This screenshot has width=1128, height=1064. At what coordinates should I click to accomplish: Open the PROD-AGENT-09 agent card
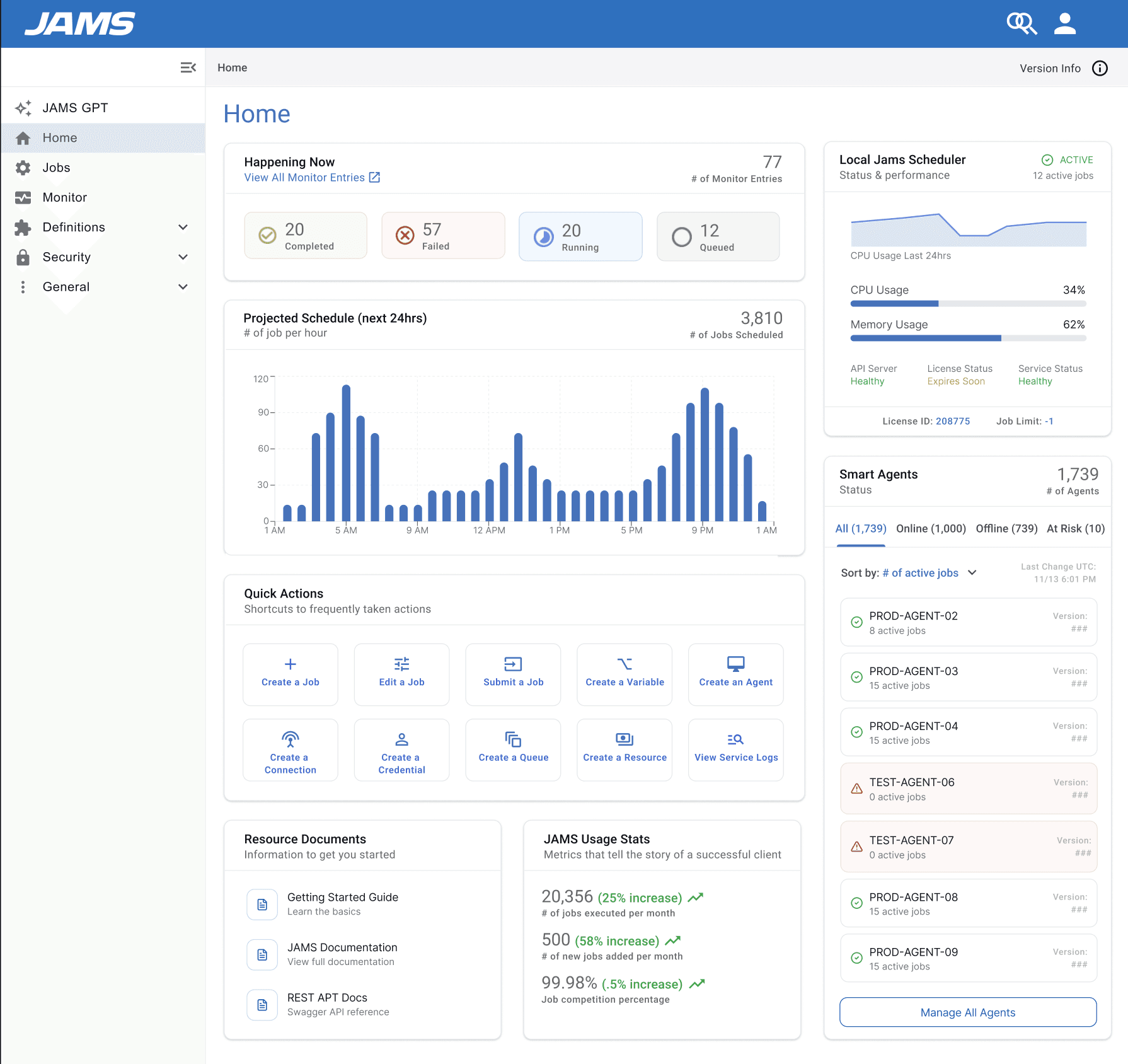[969, 958]
